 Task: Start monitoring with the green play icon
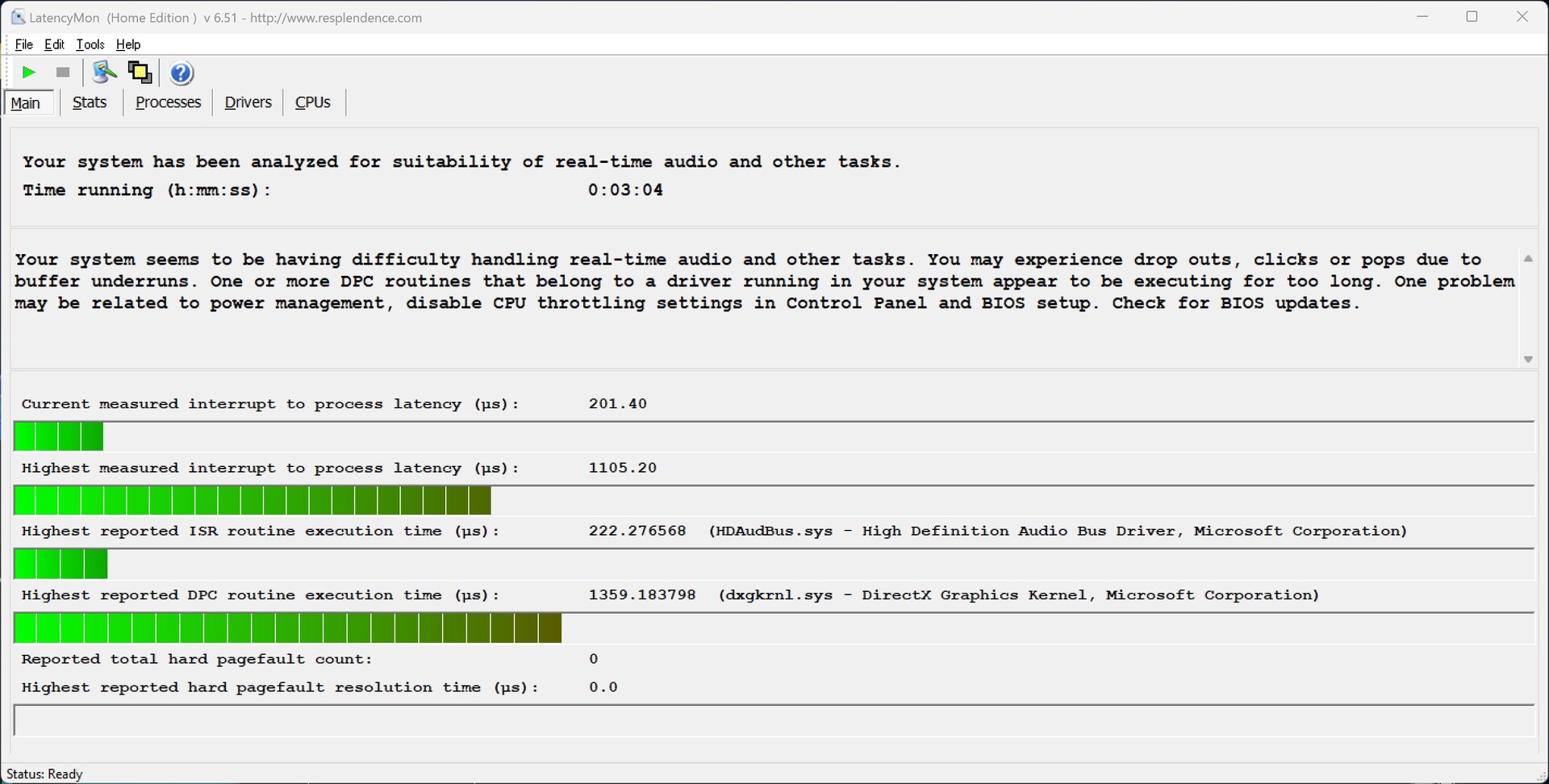click(x=29, y=73)
